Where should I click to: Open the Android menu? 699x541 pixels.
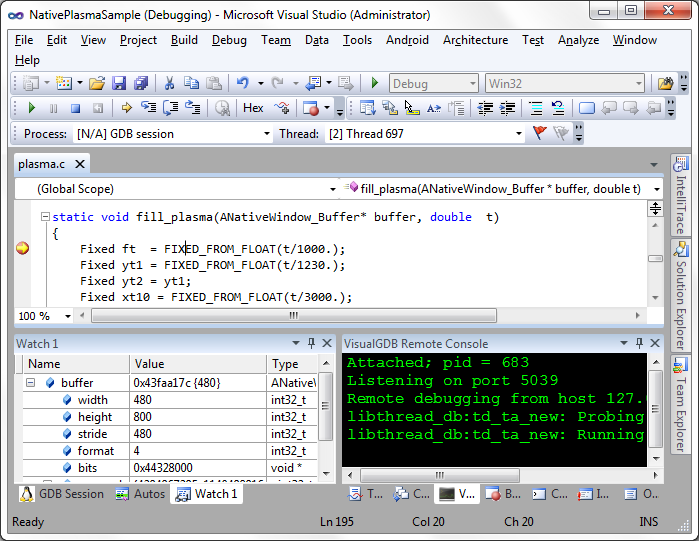pyautogui.click(x=407, y=40)
